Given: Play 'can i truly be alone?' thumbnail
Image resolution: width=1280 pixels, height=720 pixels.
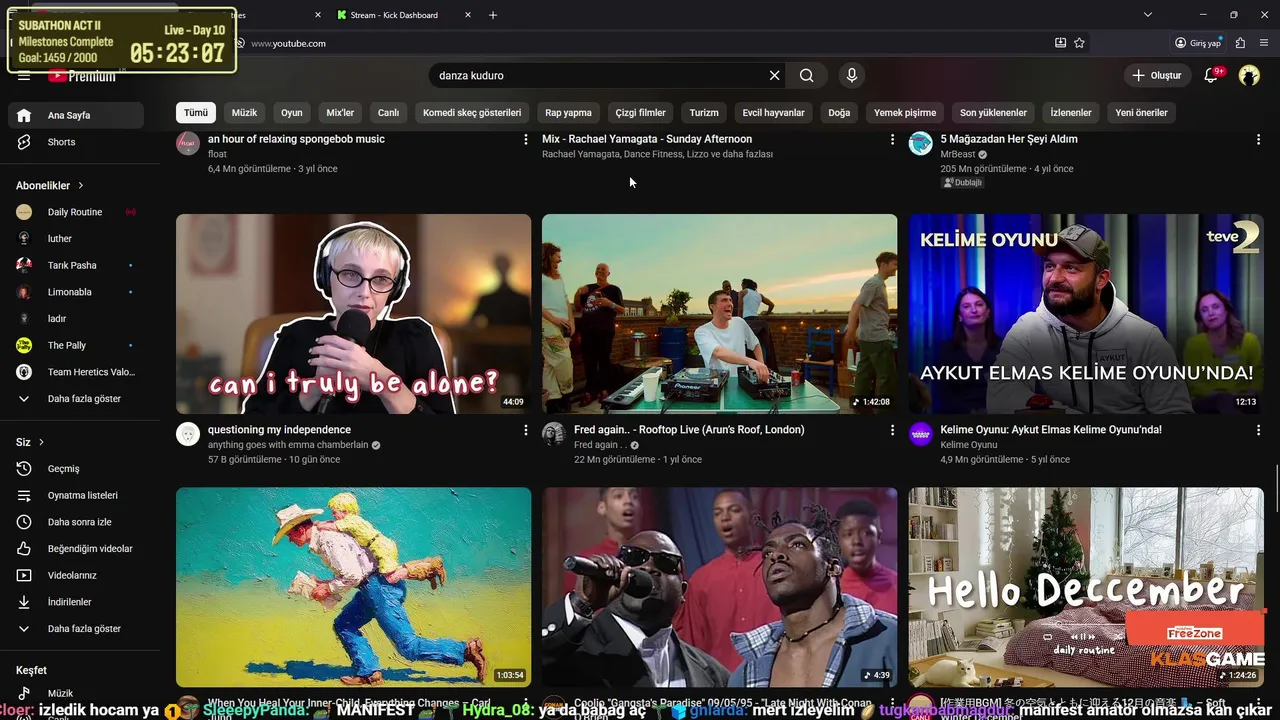Looking at the screenshot, I should pyautogui.click(x=354, y=314).
